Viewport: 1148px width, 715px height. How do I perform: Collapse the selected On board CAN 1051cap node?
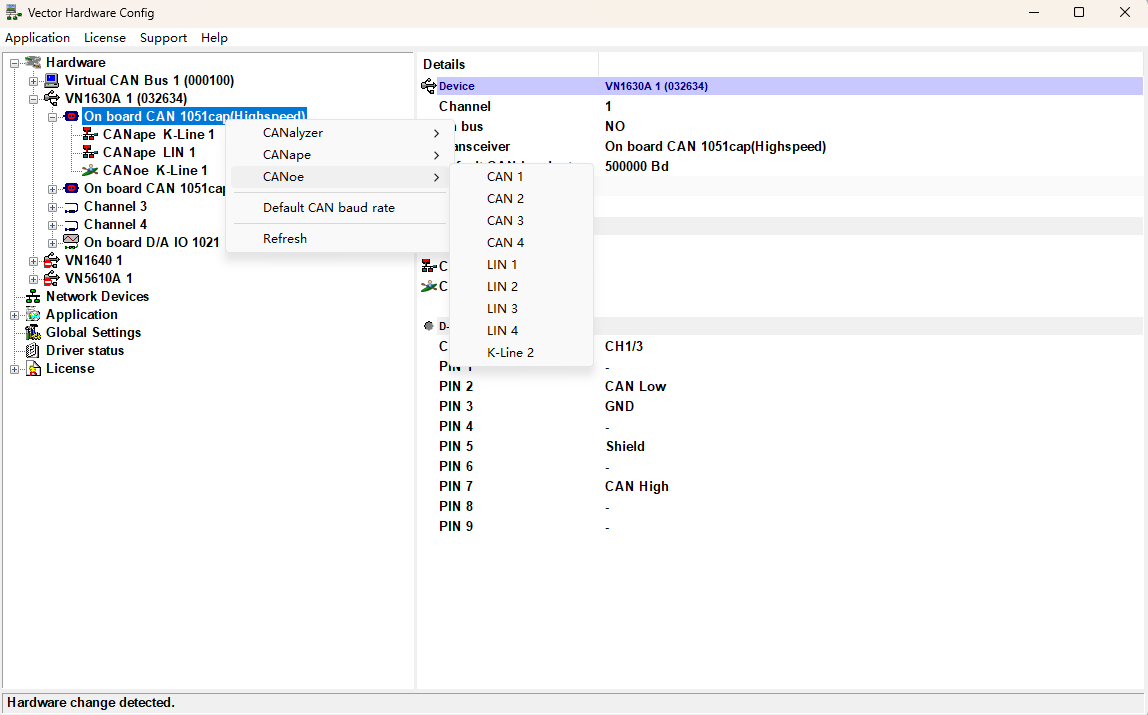52,117
